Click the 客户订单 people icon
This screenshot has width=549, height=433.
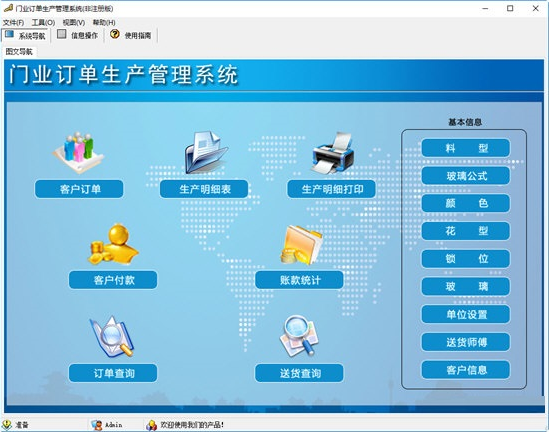[x=78, y=152]
